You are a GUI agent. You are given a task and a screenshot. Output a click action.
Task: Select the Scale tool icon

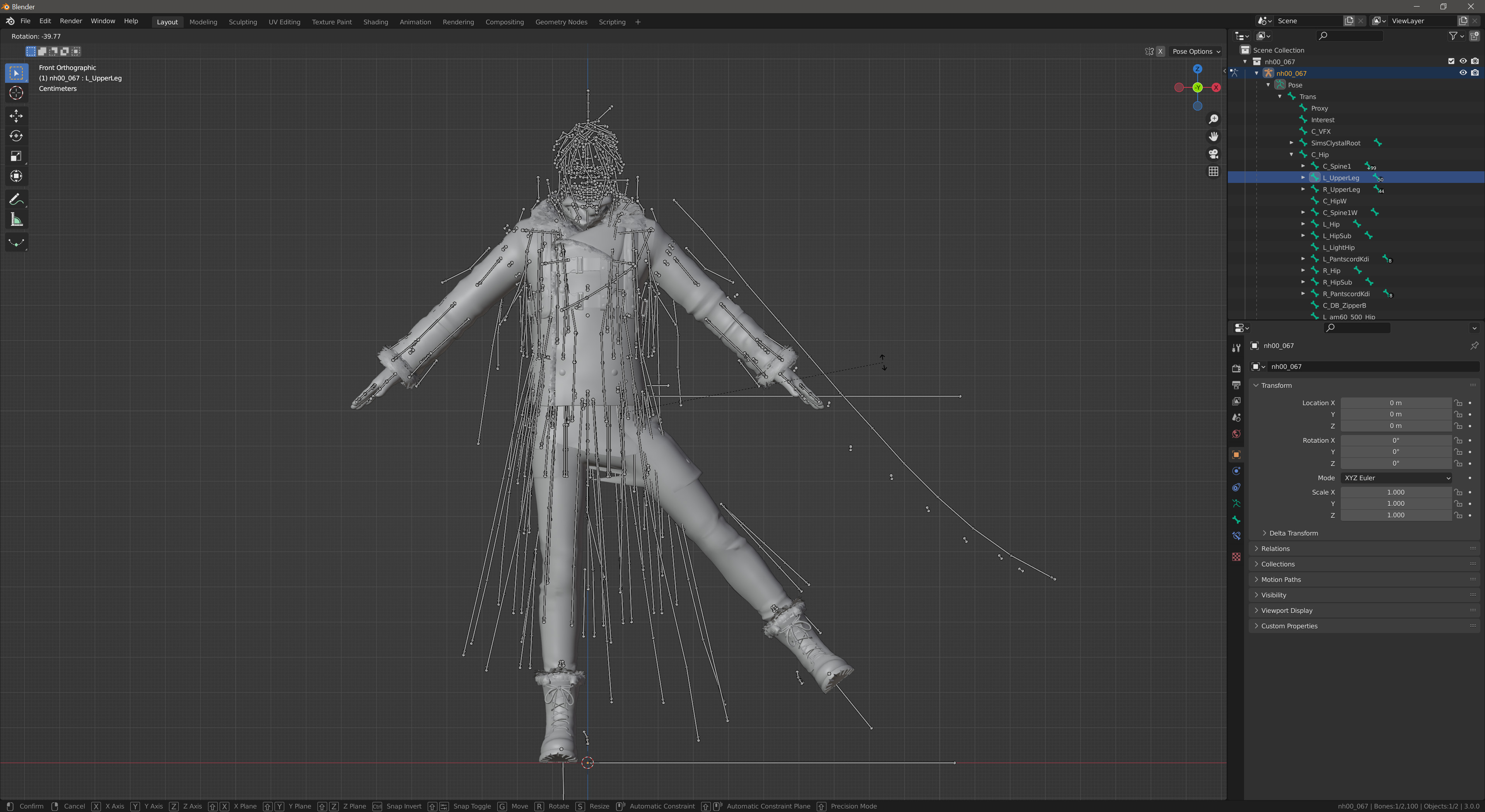point(16,156)
